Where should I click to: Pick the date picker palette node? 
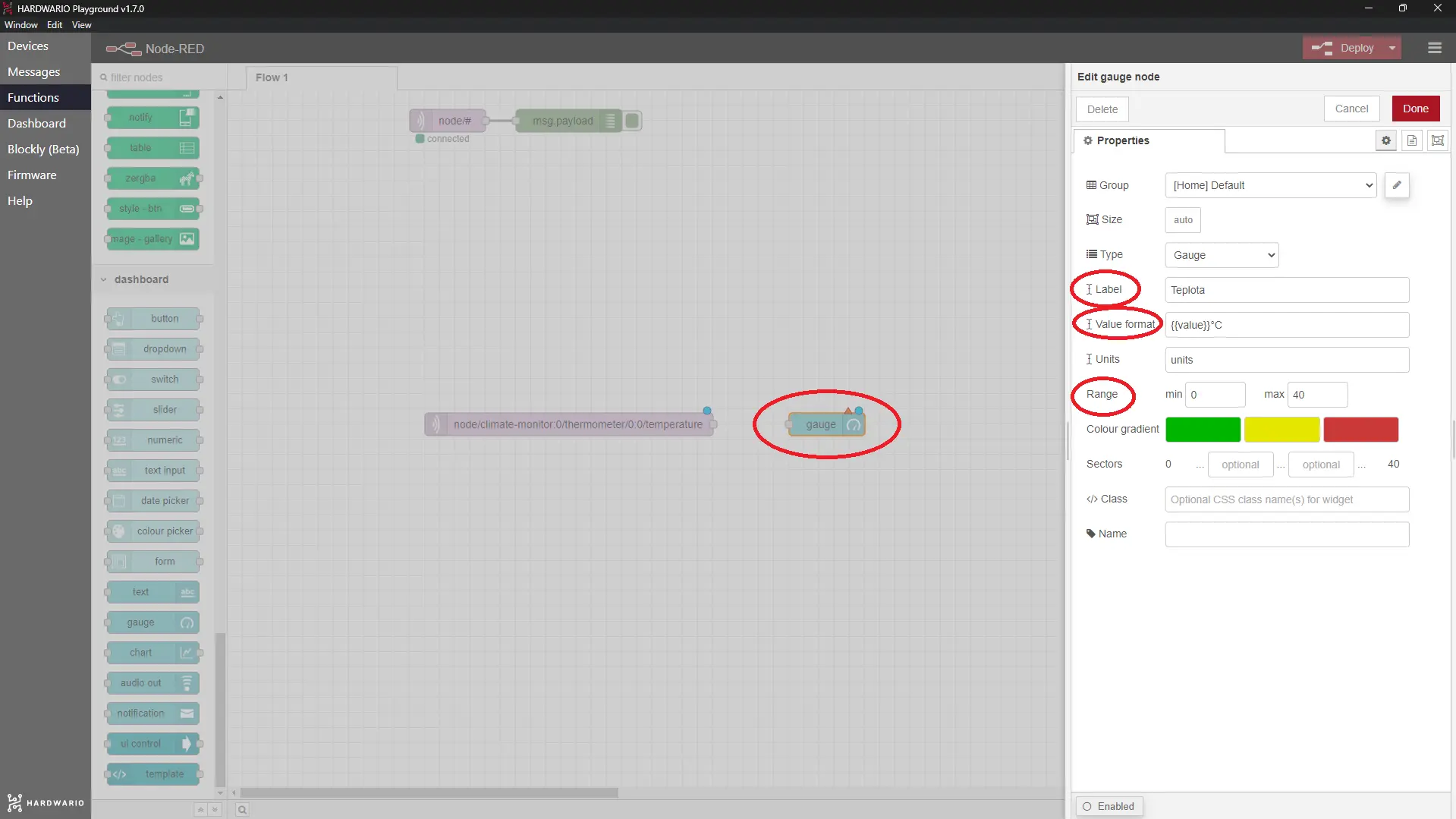154,501
